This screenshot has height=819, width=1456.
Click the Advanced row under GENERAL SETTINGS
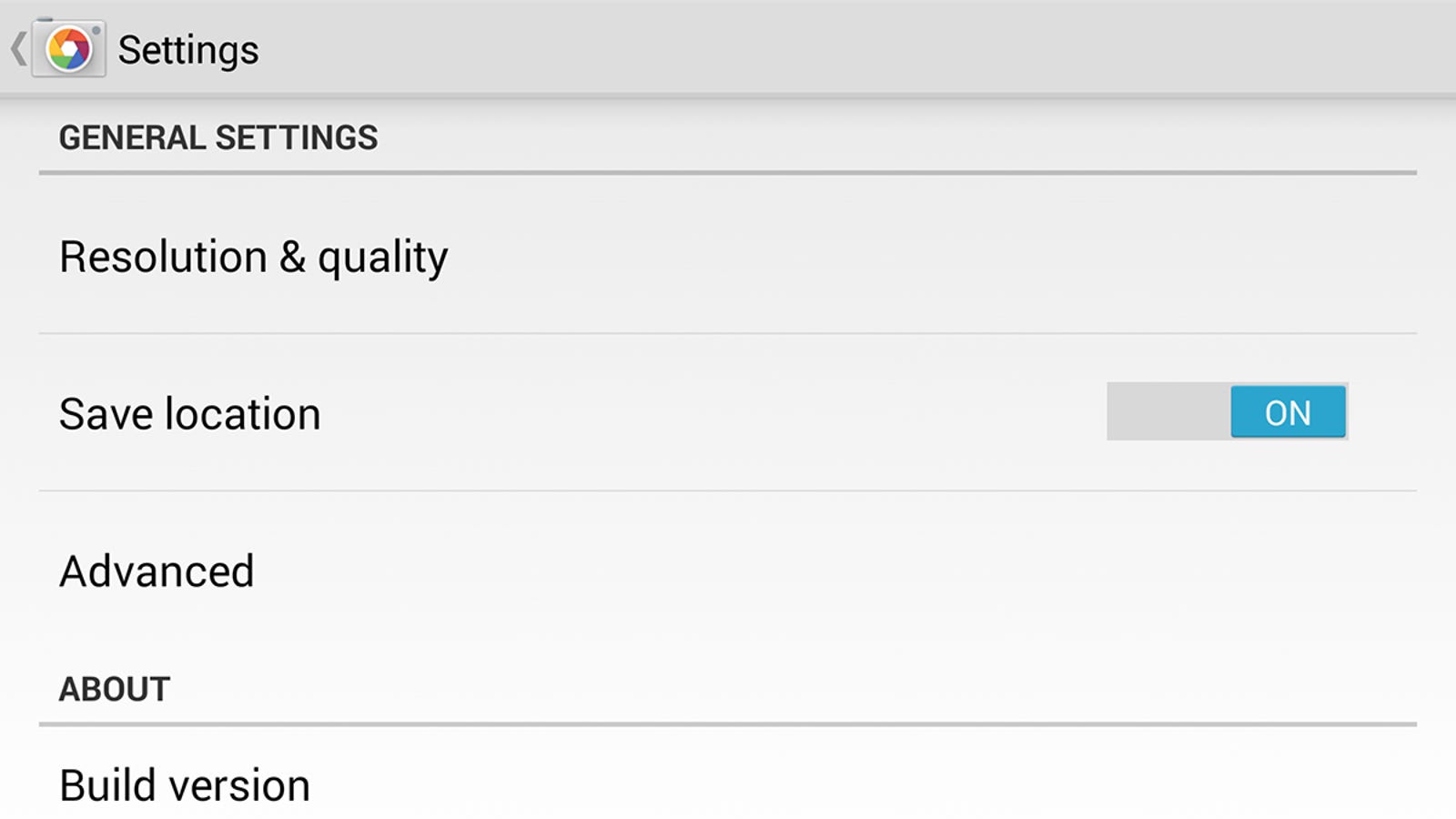coord(728,571)
